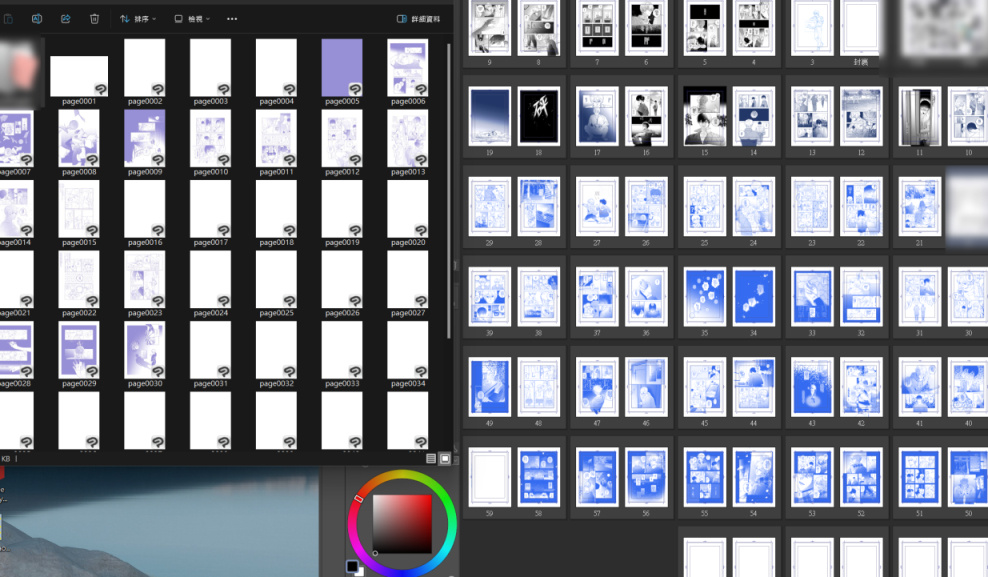This screenshot has width=988, height=577.
Task: Select the page0012 file thumbnail
Action: (x=342, y=138)
